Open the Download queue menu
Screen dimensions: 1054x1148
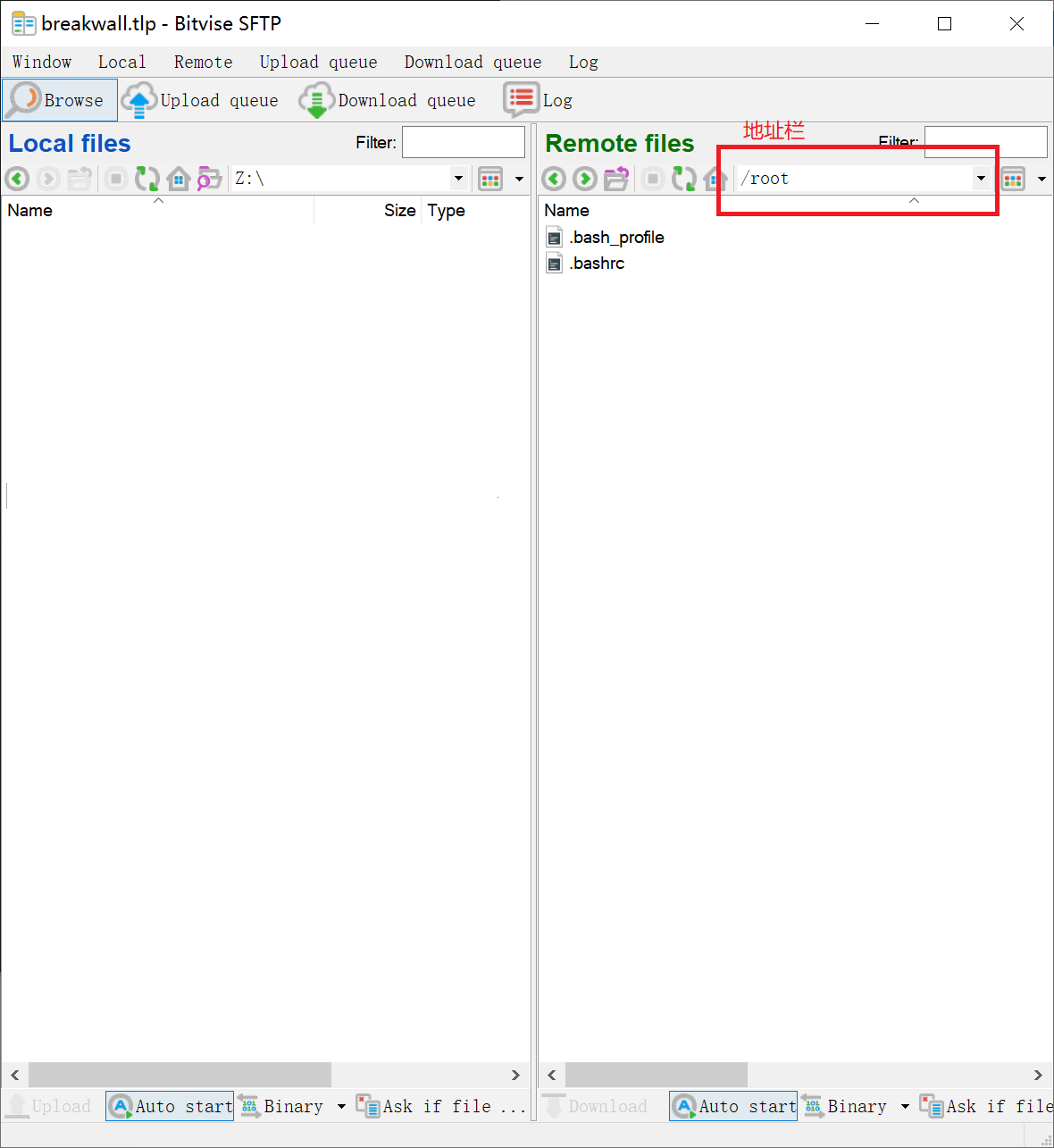pyautogui.click(x=473, y=62)
